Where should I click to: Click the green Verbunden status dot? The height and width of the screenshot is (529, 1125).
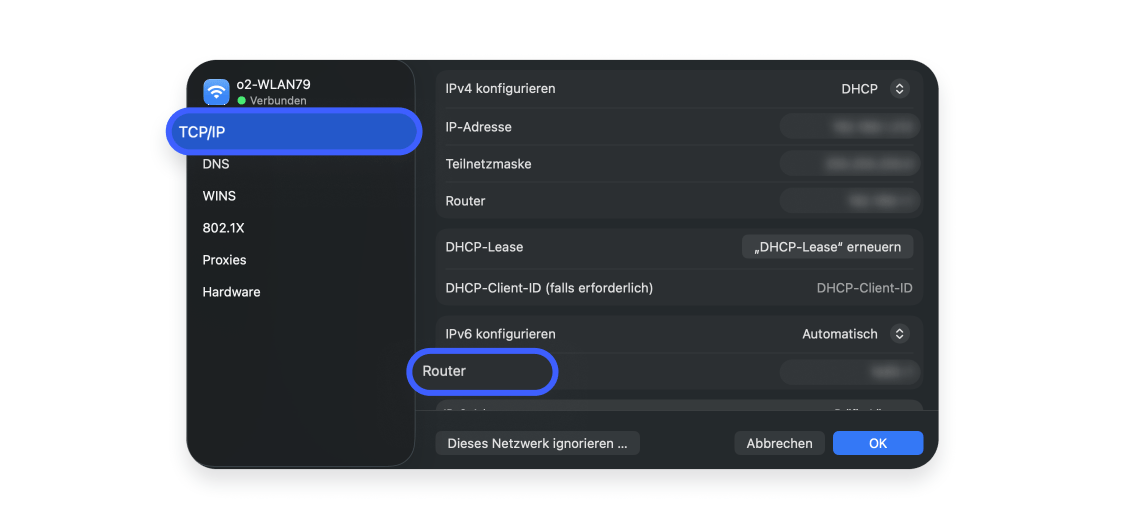click(242, 101)
